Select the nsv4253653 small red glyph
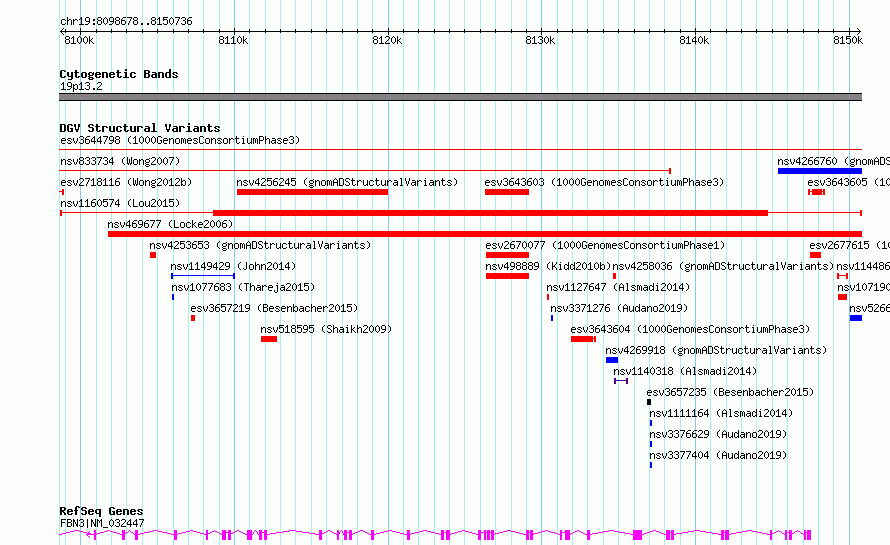Image resolution: width=890 pixels, height=545 pixels. coord(153,255)
